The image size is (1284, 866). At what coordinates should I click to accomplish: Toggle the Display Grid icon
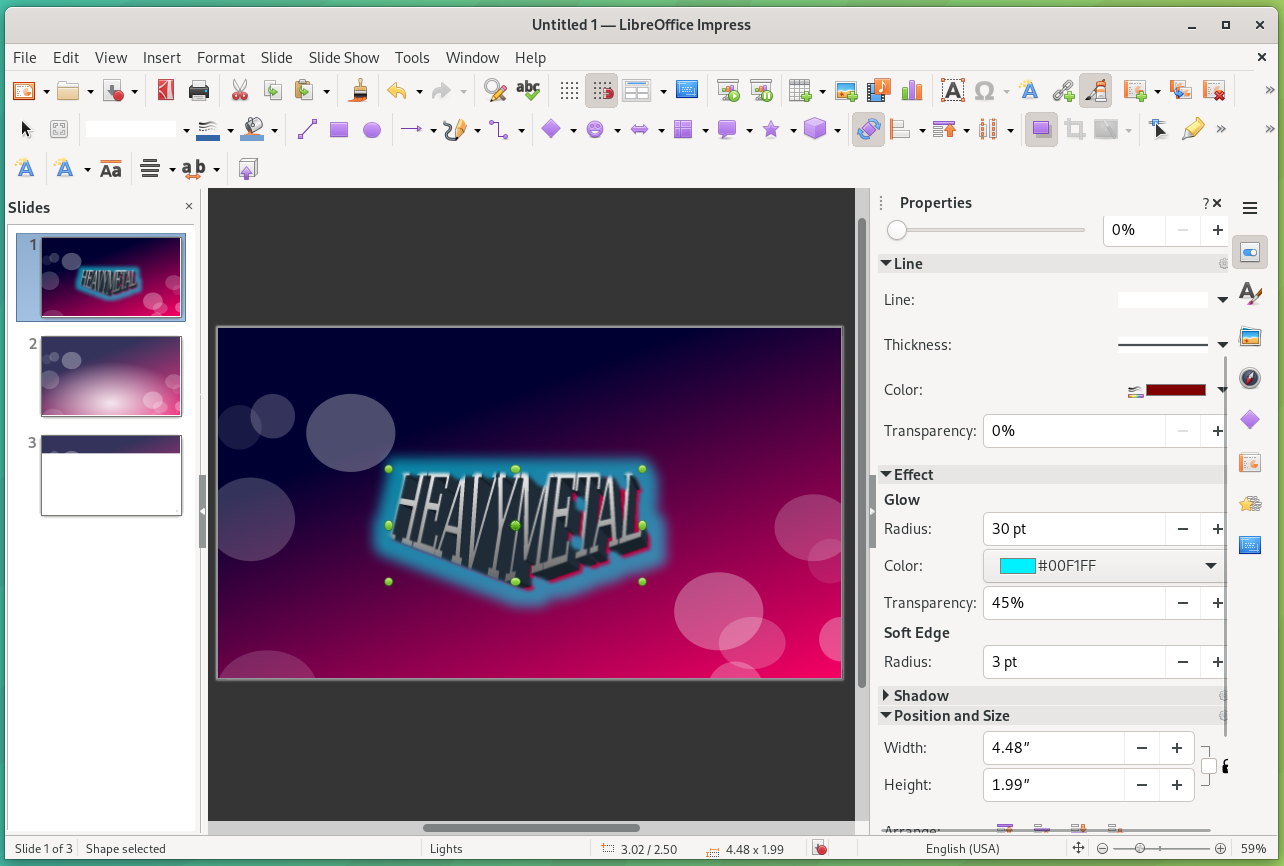[569, 90]
